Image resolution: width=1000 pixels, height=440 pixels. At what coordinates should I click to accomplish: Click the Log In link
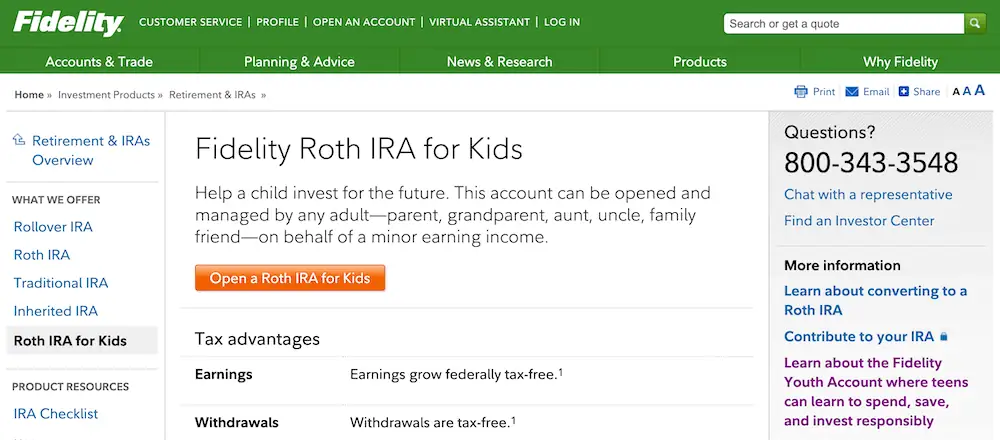[562, 22]
